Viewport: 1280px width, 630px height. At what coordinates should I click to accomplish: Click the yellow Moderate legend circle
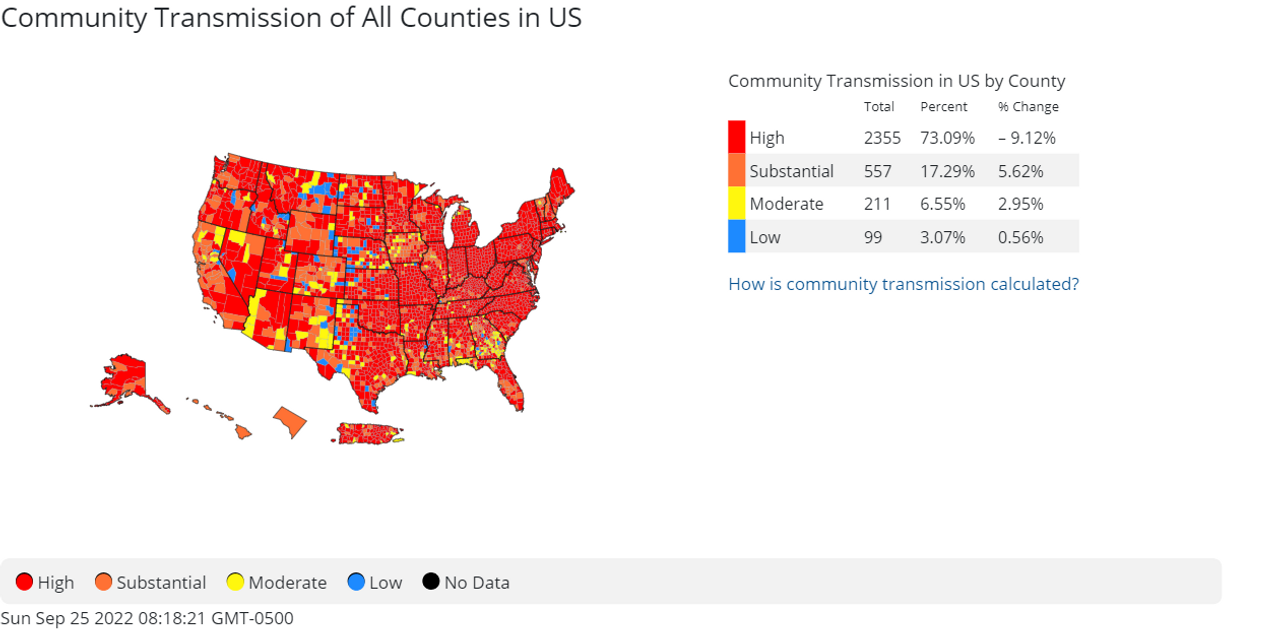(236, 582)
